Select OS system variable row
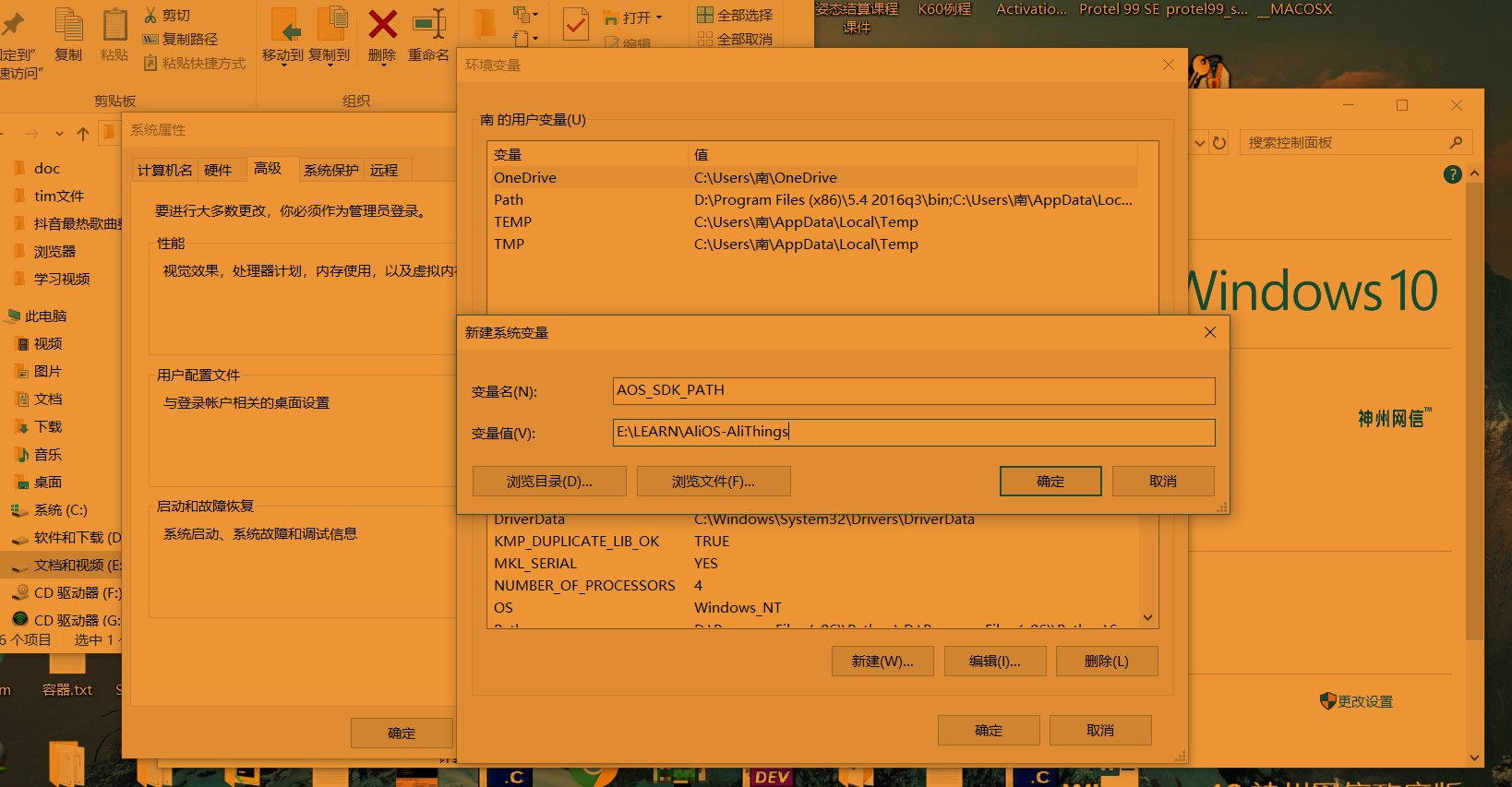 (x=812, y=607)
